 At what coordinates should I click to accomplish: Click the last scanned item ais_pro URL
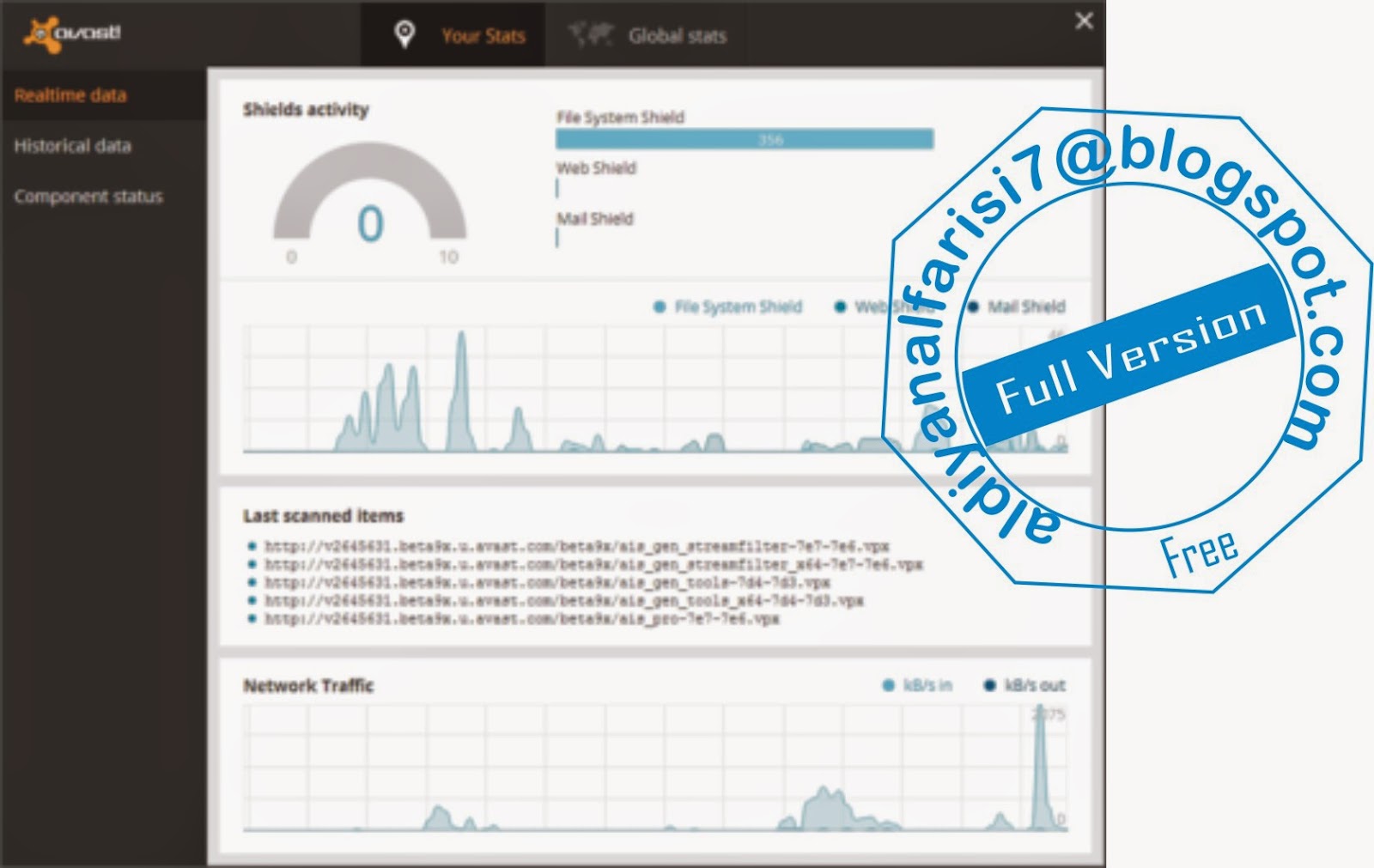tap(522, 618)
